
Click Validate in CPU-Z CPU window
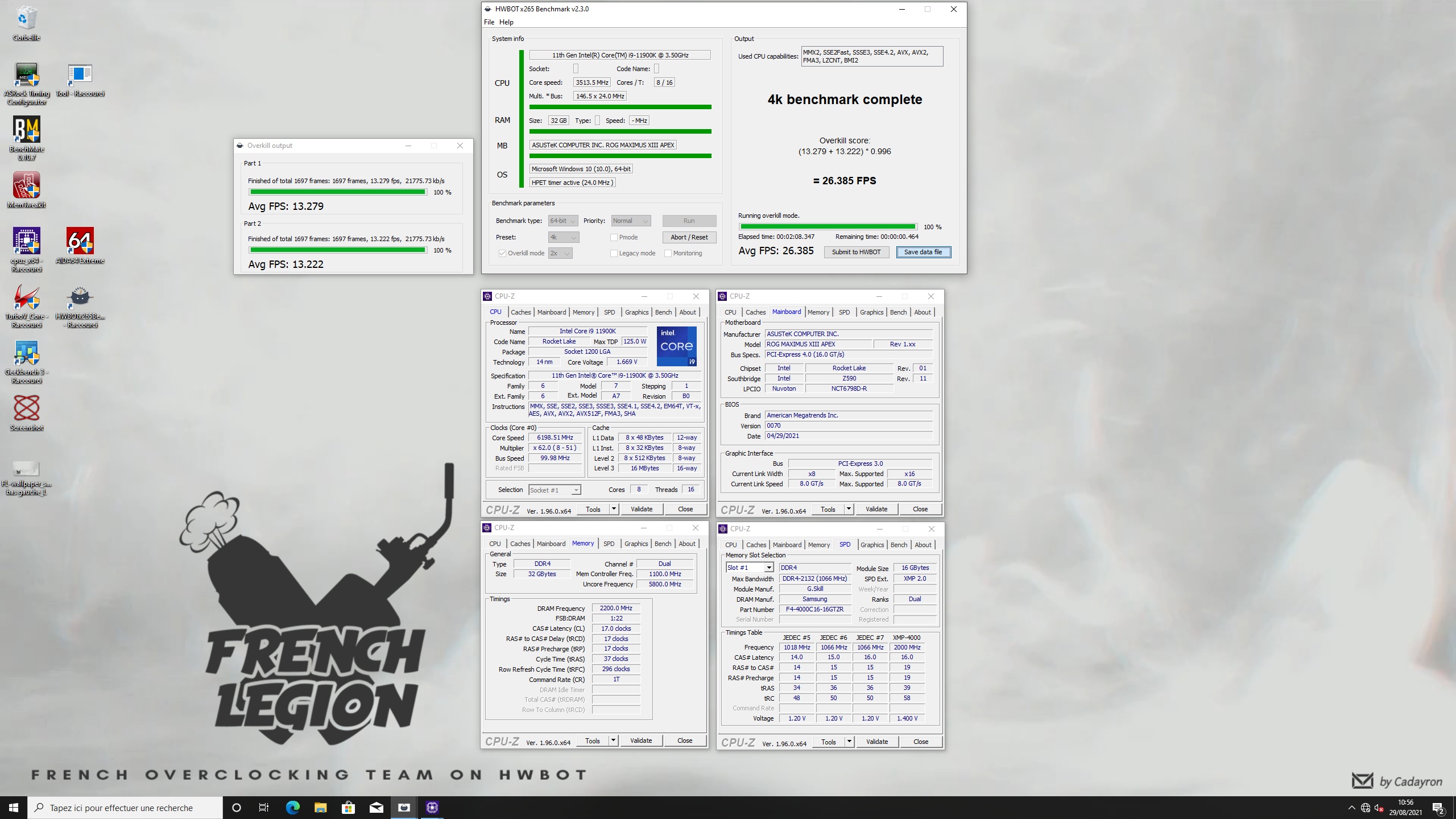point(642,509)
